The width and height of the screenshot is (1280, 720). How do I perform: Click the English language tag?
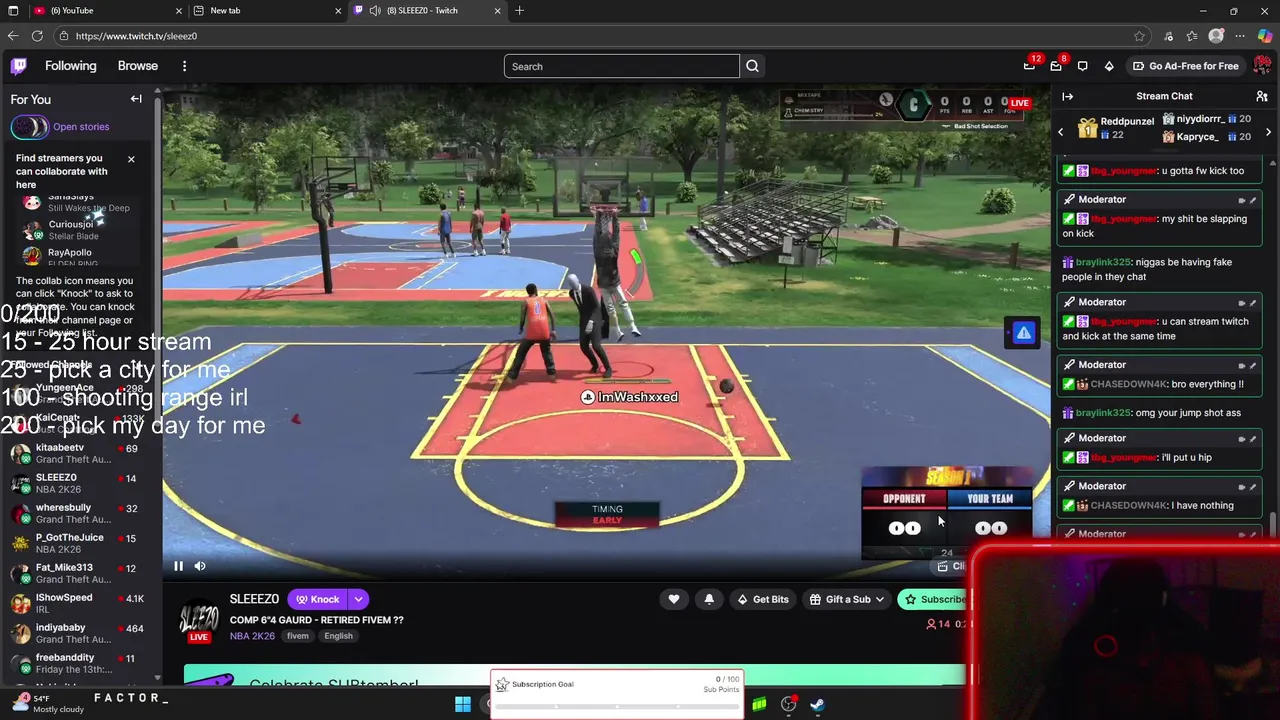(x=338, y=636)
